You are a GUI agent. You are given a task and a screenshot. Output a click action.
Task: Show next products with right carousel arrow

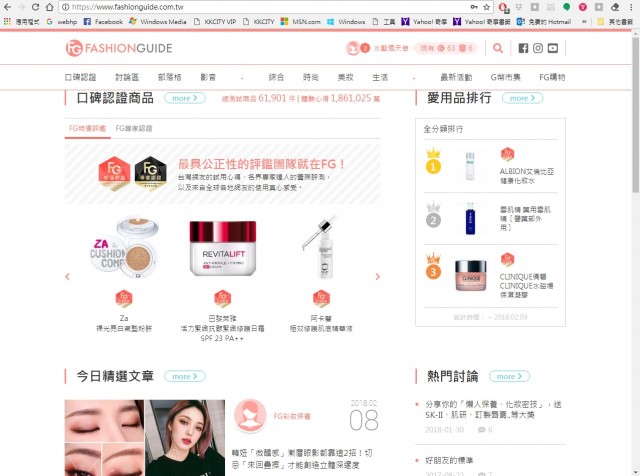[376, 277]
